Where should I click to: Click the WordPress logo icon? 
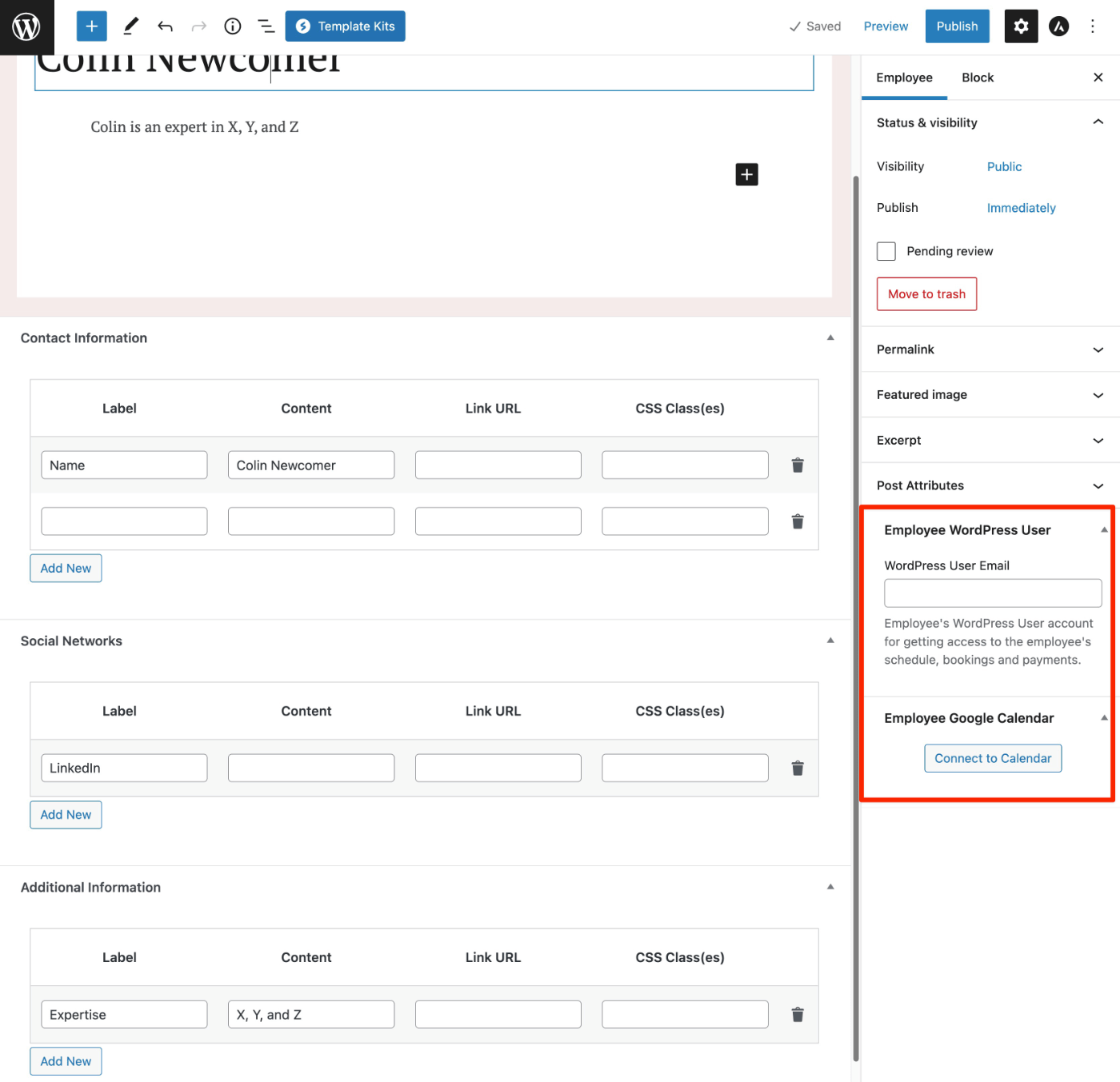click(x=26, y=27)
